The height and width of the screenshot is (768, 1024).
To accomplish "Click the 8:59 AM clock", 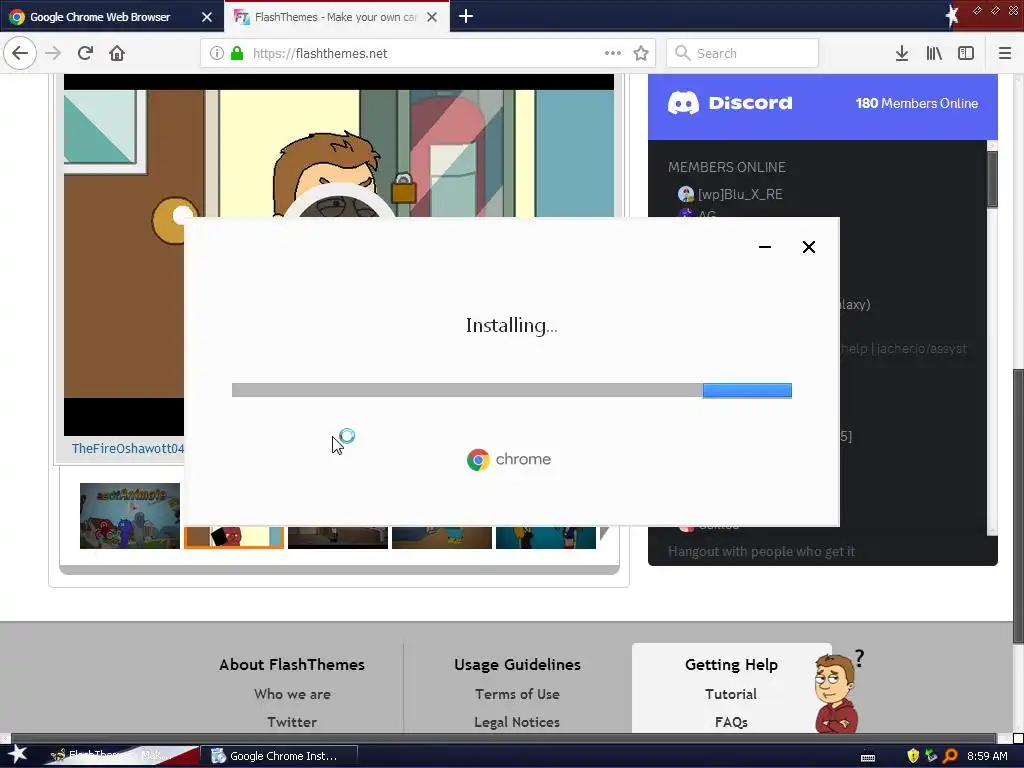I will [x=987, y=756].
